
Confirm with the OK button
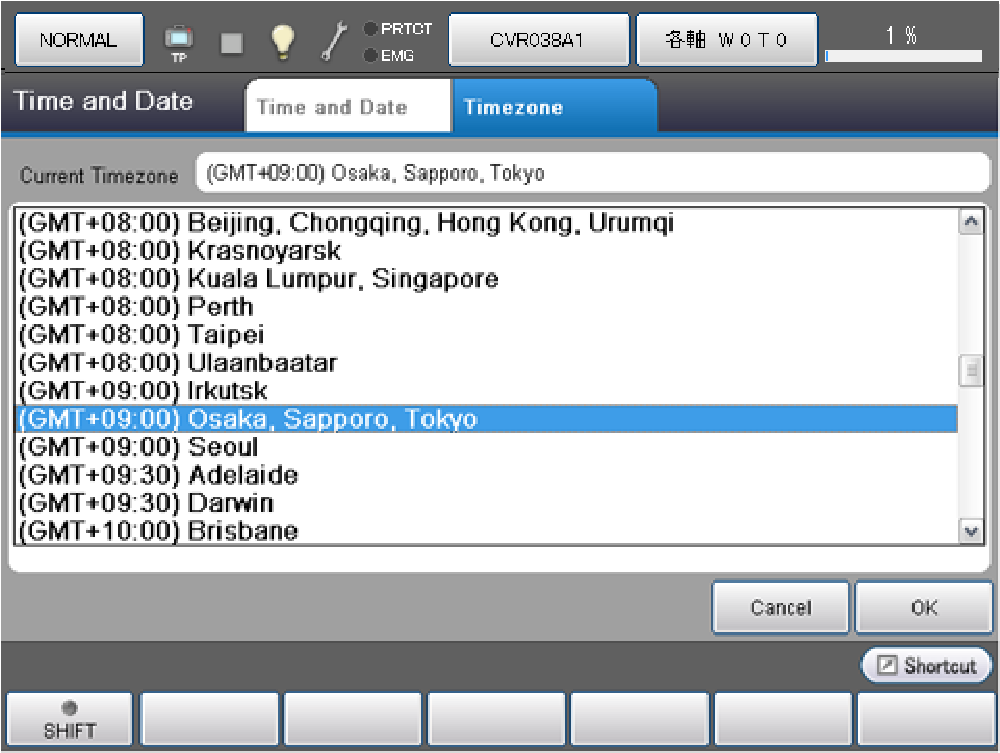coord(924,608)
